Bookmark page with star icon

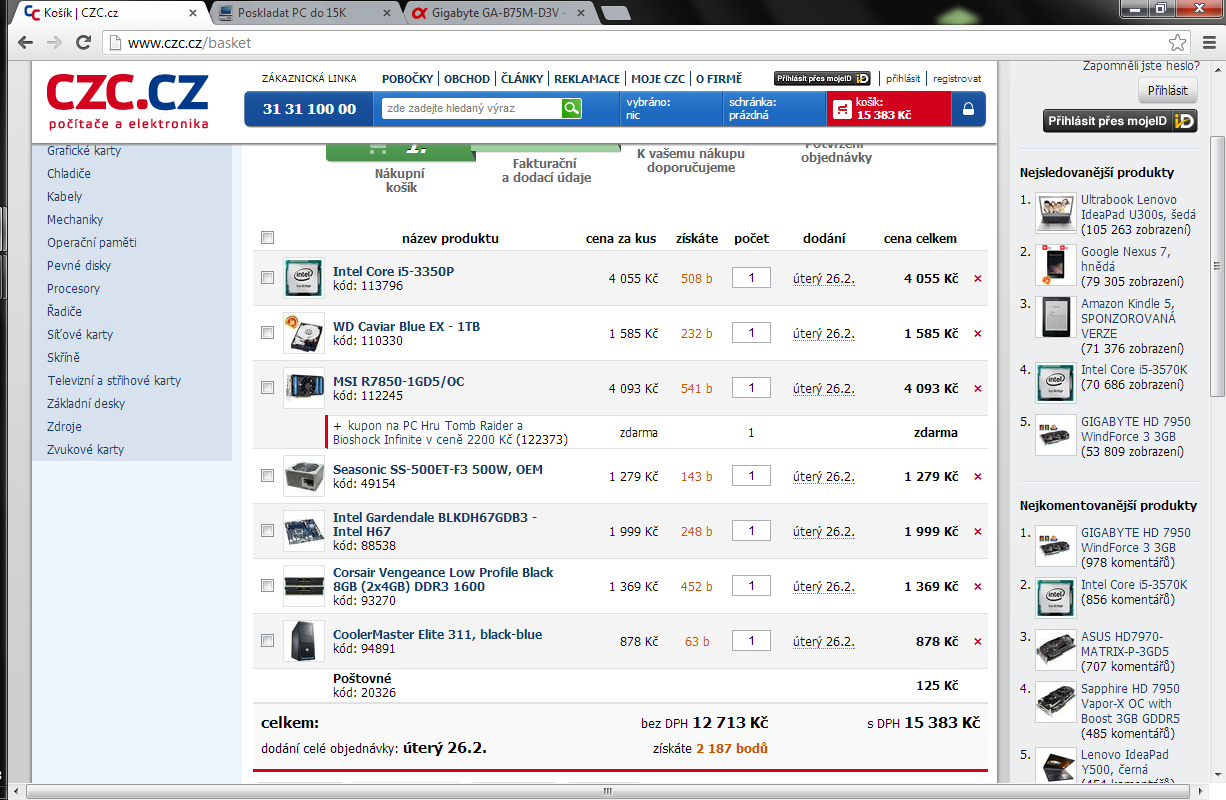tap(1178, 43)
